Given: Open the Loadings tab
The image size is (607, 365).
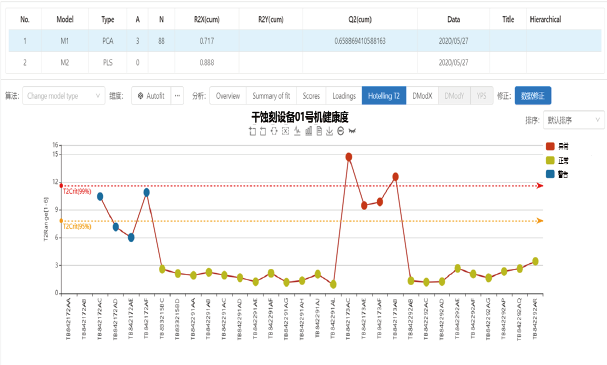Looking at the screenshot, I should (344, 96).
